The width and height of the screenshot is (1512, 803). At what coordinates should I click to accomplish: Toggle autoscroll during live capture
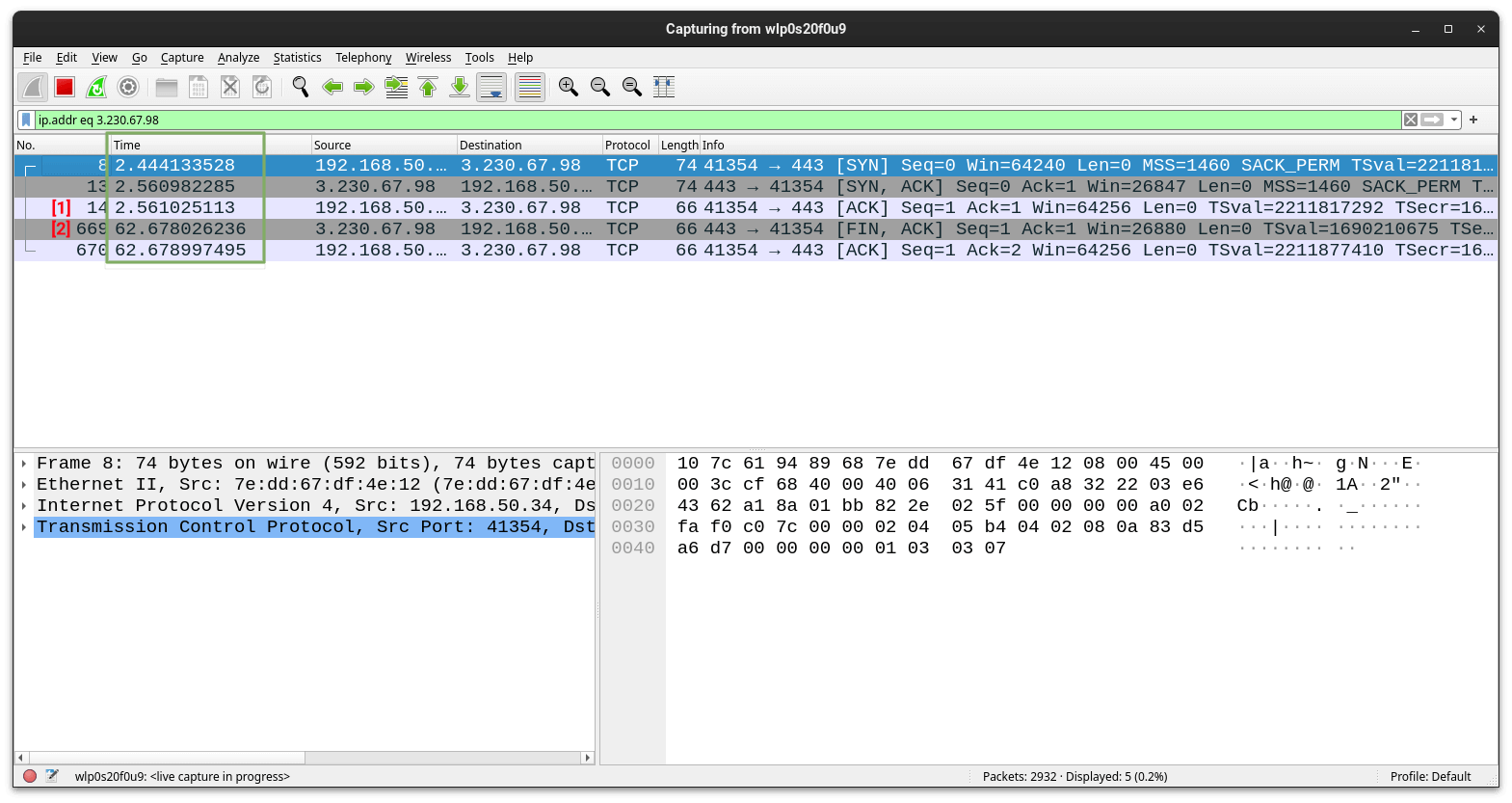point(491,87)
